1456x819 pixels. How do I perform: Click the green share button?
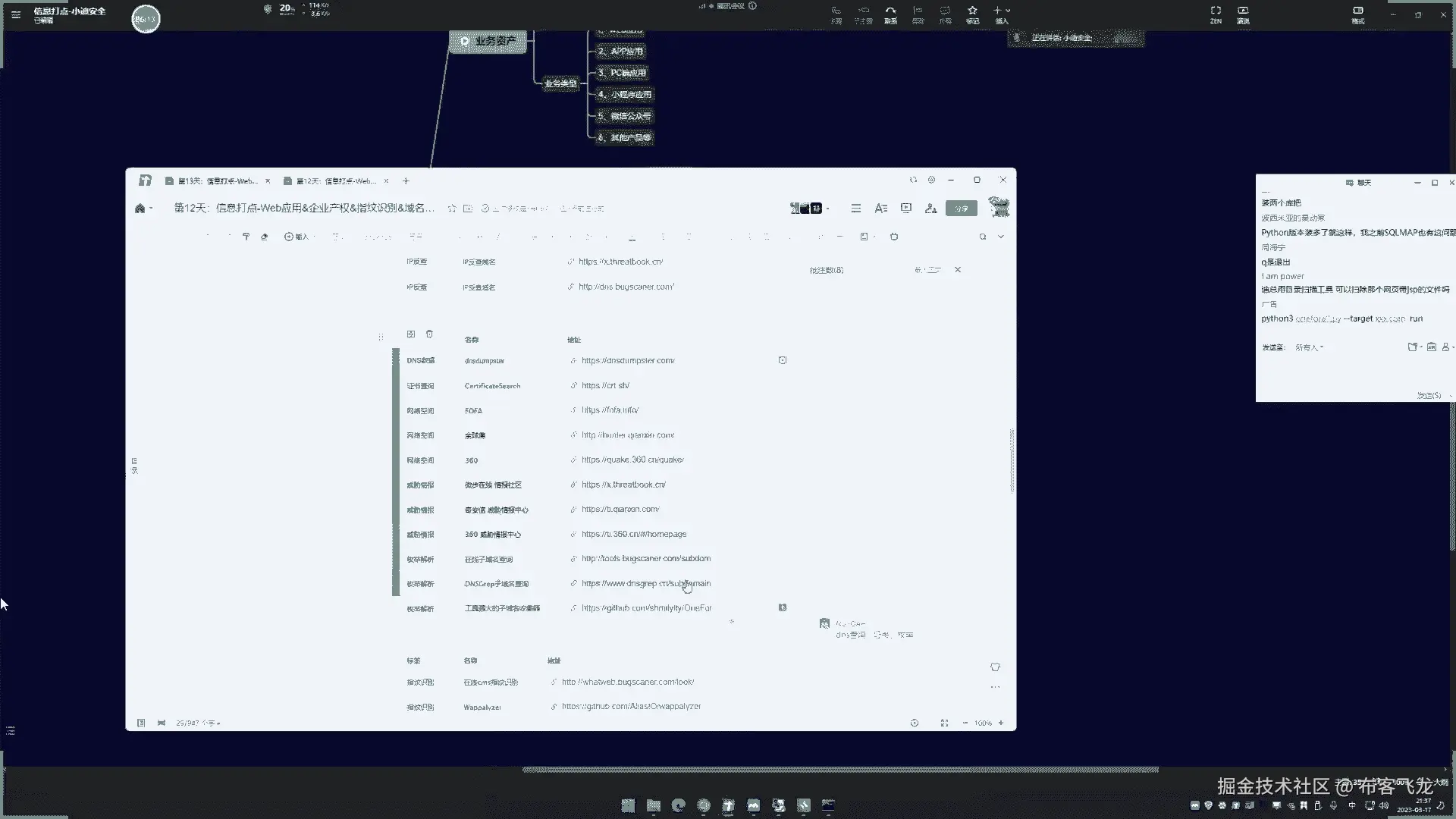[961, 209]
